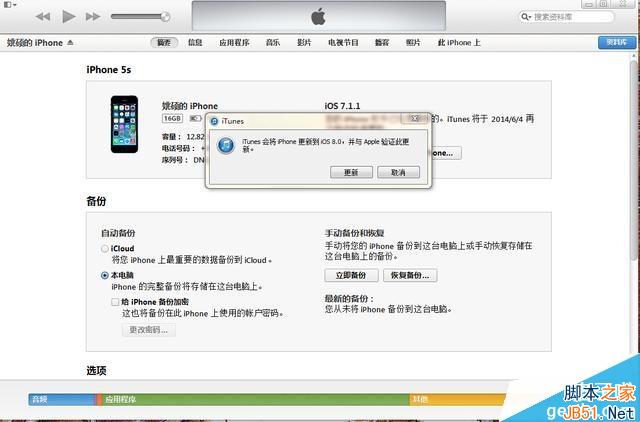Adjust the volume slider knob

[x=165, y=17]
